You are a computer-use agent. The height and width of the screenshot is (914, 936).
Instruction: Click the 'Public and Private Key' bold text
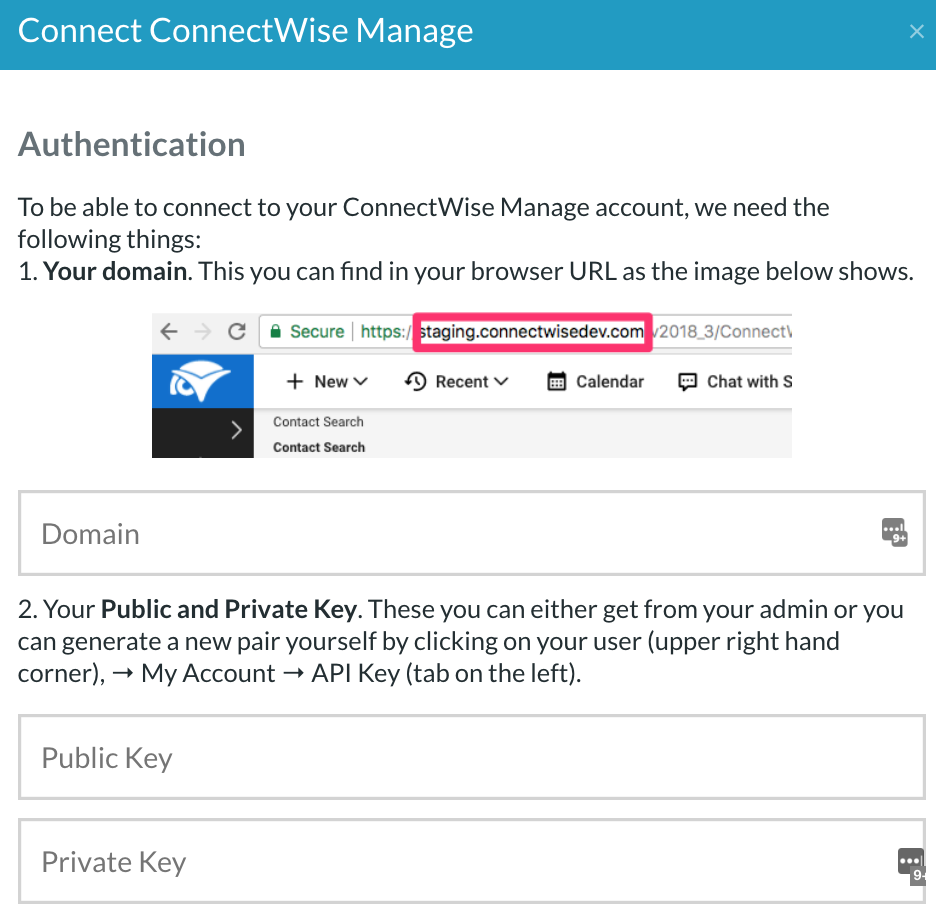[229, 610]
